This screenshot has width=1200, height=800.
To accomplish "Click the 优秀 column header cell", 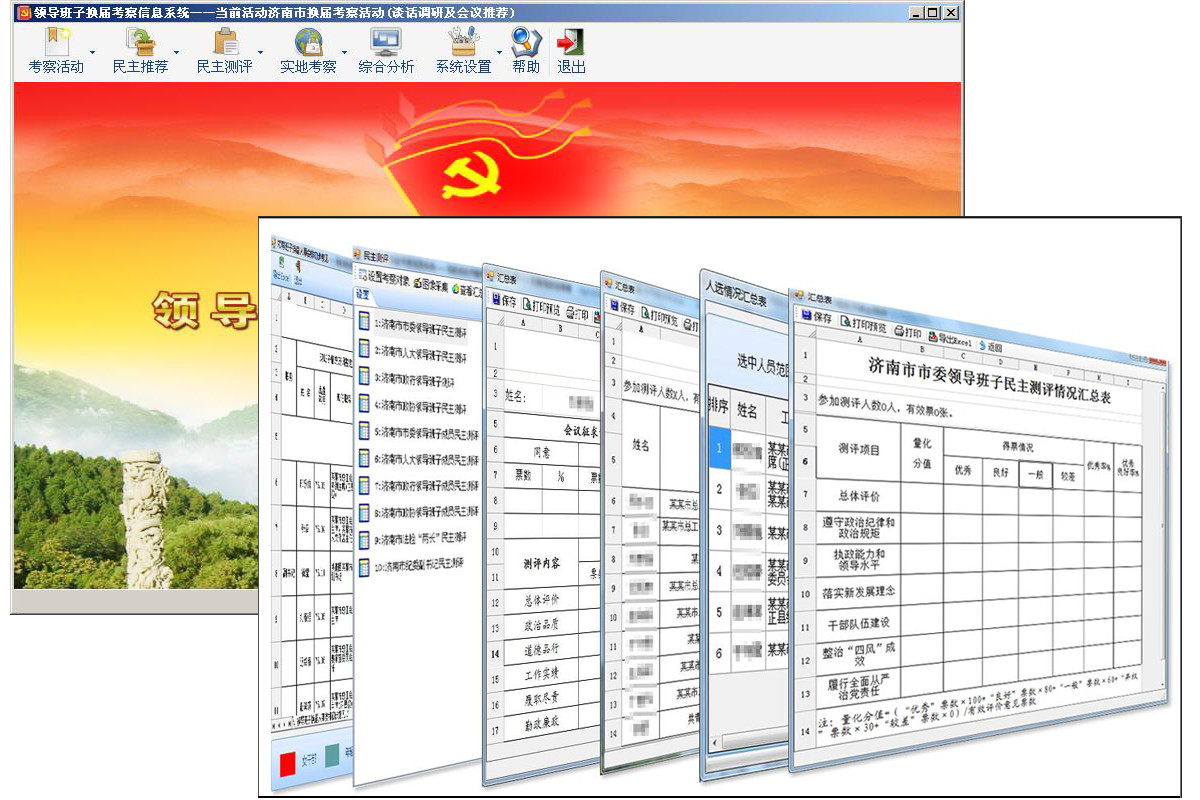I will click(x=963, y=470).
